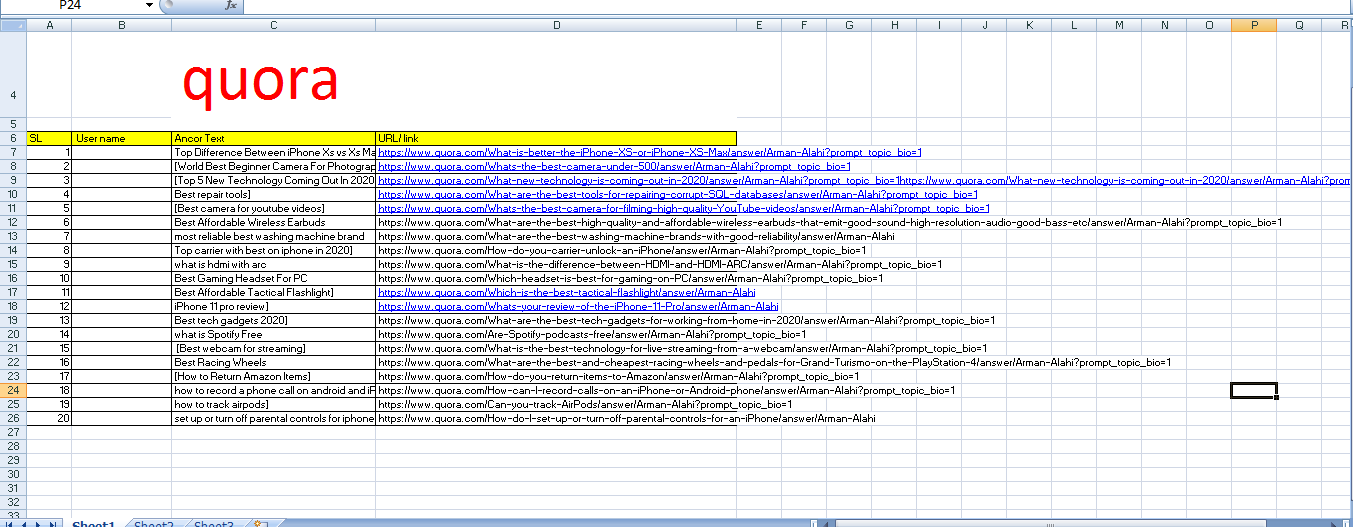Switch to the Sheet3 tab
1353x527 pixels.
click(213, 523)
